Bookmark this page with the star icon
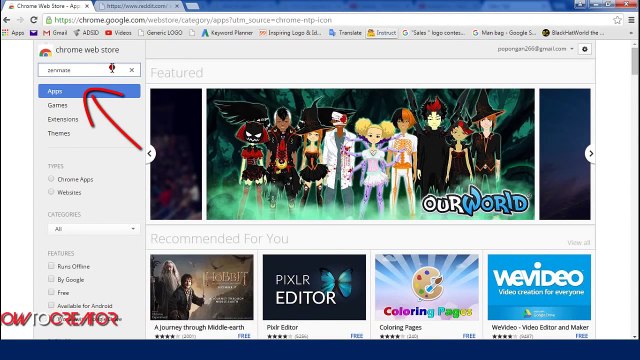This screenshot has height=360, width=640. pyautogui.click(x=617, y=20)
